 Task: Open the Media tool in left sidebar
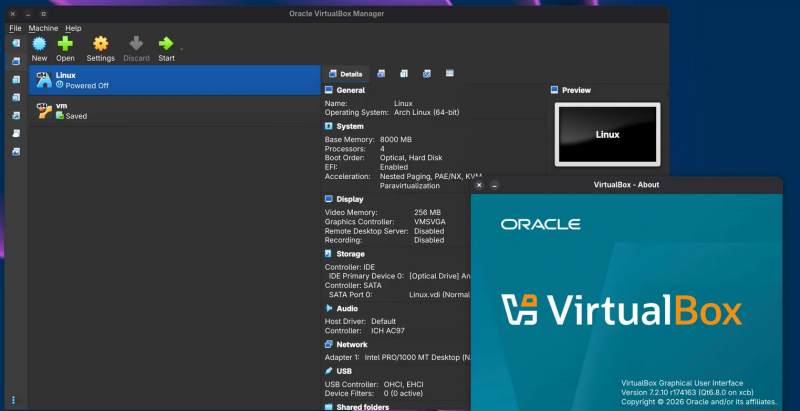click(x=16, y=97)
